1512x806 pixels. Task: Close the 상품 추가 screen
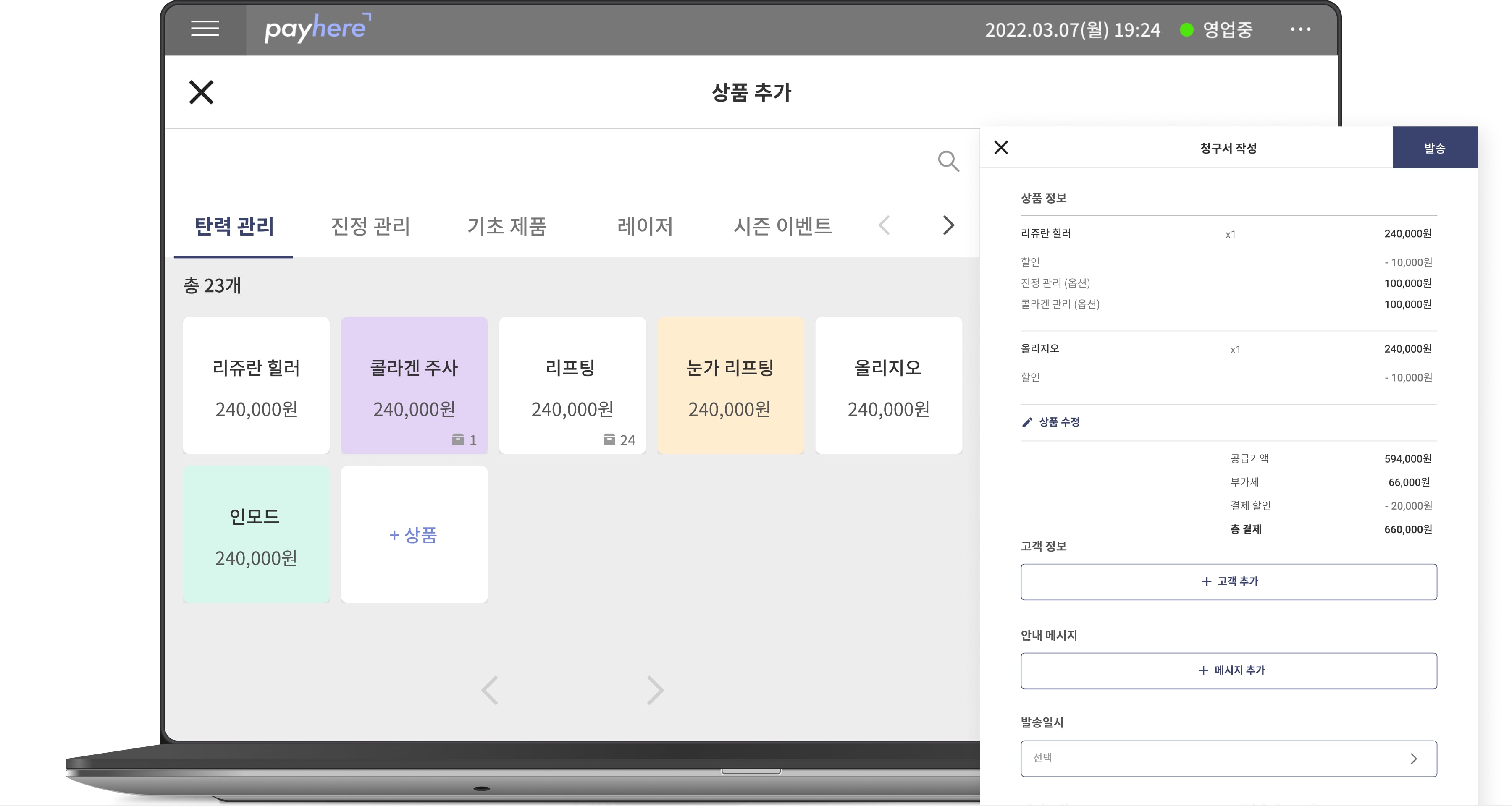click(201, 92)
